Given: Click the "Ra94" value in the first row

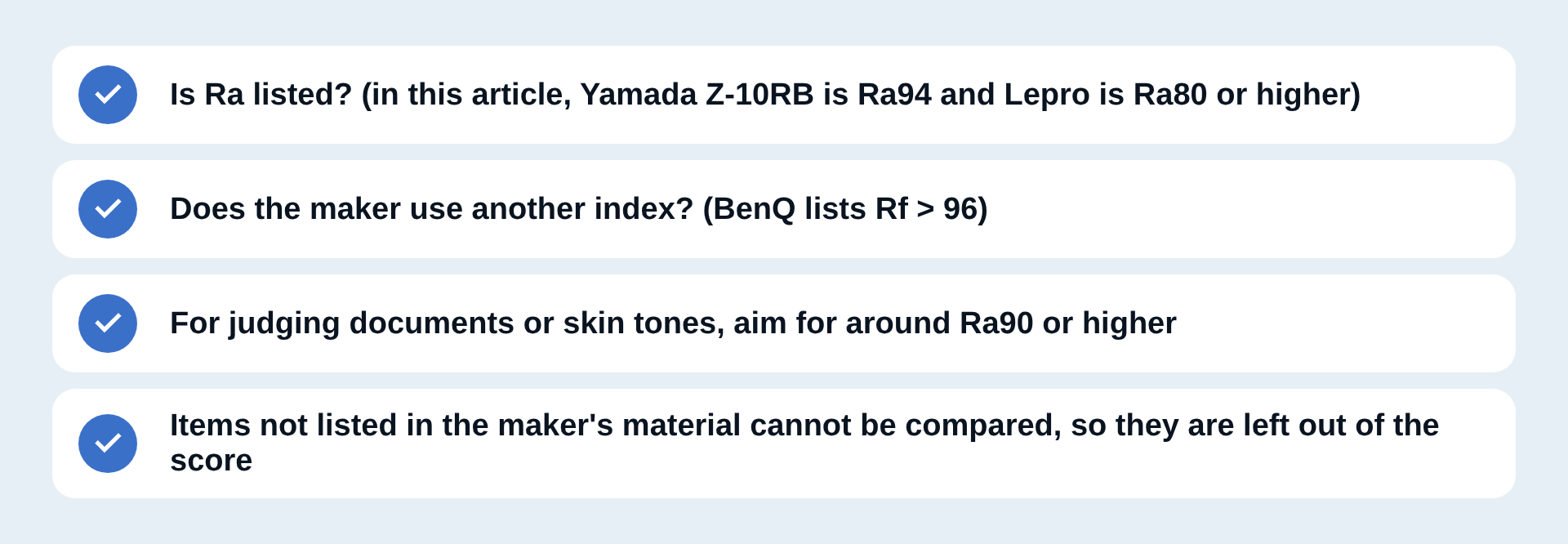Looking at the screenshot, I should click(x=894, y=95).
